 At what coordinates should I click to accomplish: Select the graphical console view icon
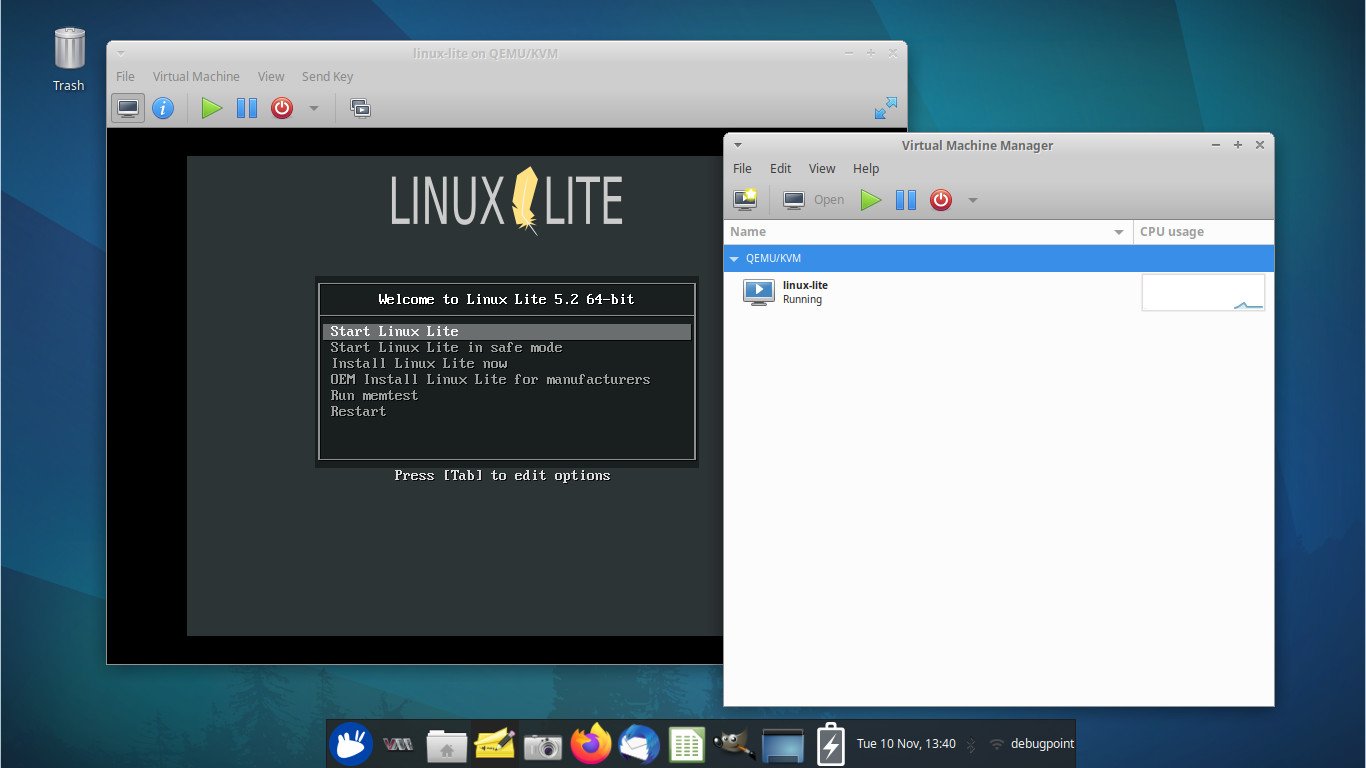click(x=128, y=108)
